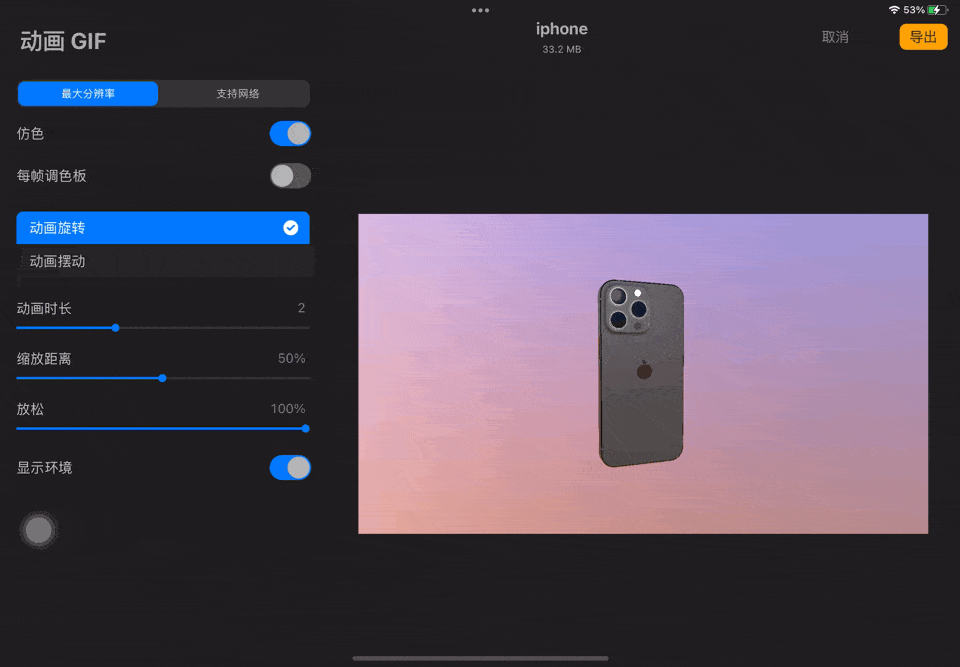Click the checkmark on the 动画旋转 option

click(x=291, y=227)
